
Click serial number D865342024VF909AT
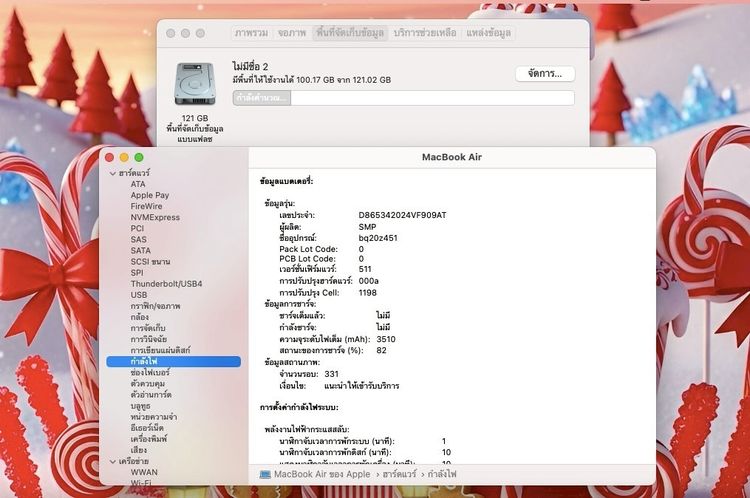[402, 215]
